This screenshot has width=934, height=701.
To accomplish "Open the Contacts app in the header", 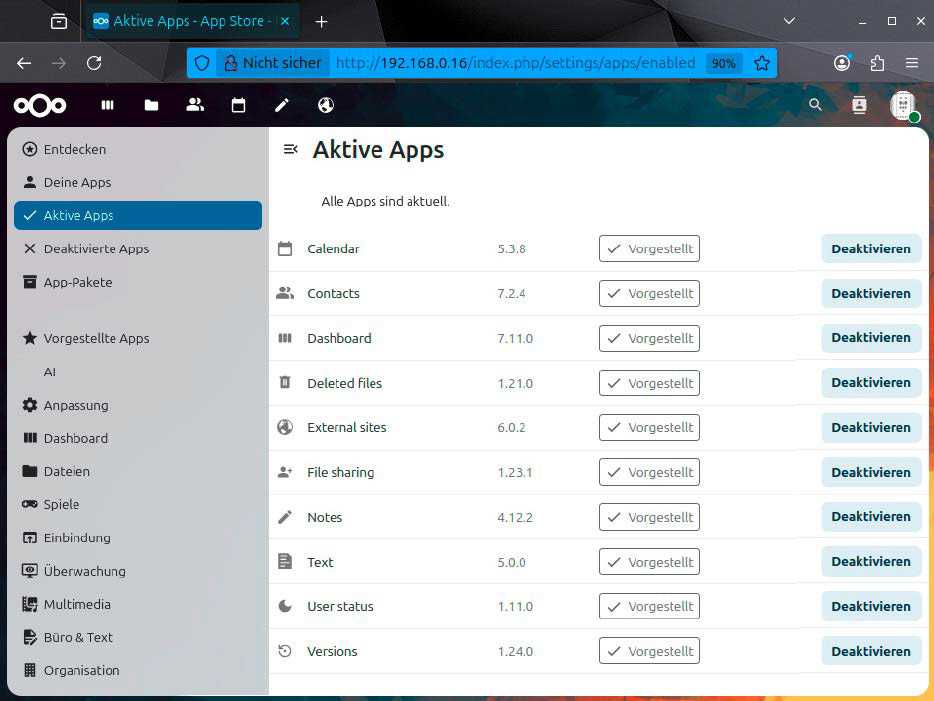I will (195, 105).
